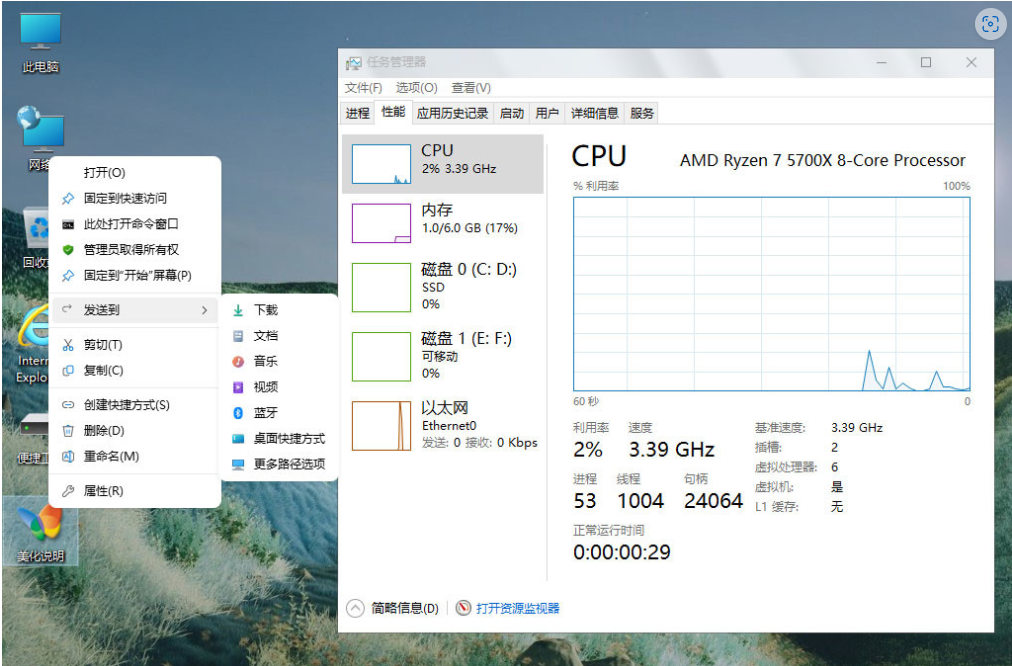Open the 此电脑 desktop icon
Screen dimensions: 1012x666
pyautogui.click(x=40, y=43)
